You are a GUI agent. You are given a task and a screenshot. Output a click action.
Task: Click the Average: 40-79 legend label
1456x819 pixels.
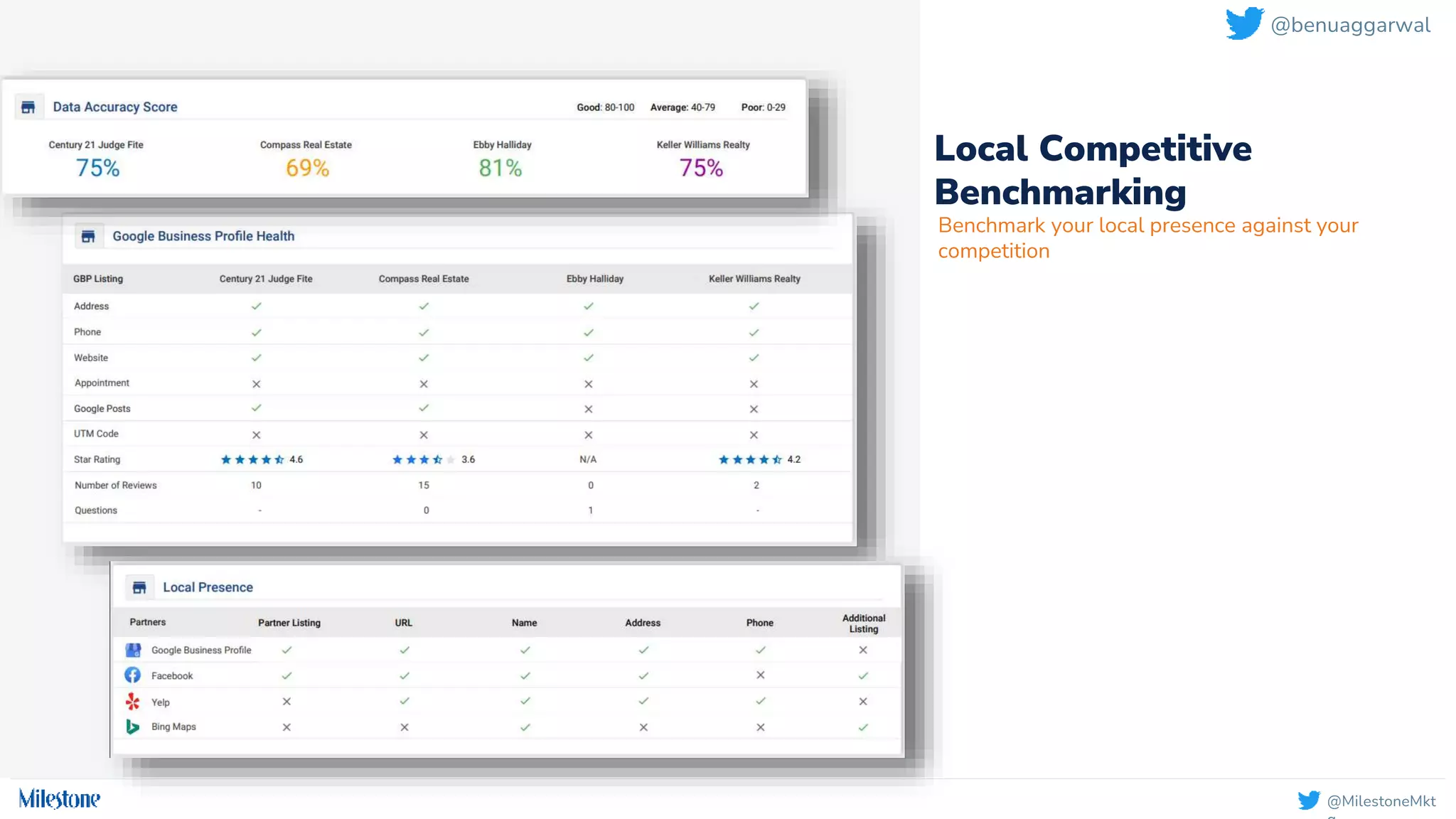(682, 108)
